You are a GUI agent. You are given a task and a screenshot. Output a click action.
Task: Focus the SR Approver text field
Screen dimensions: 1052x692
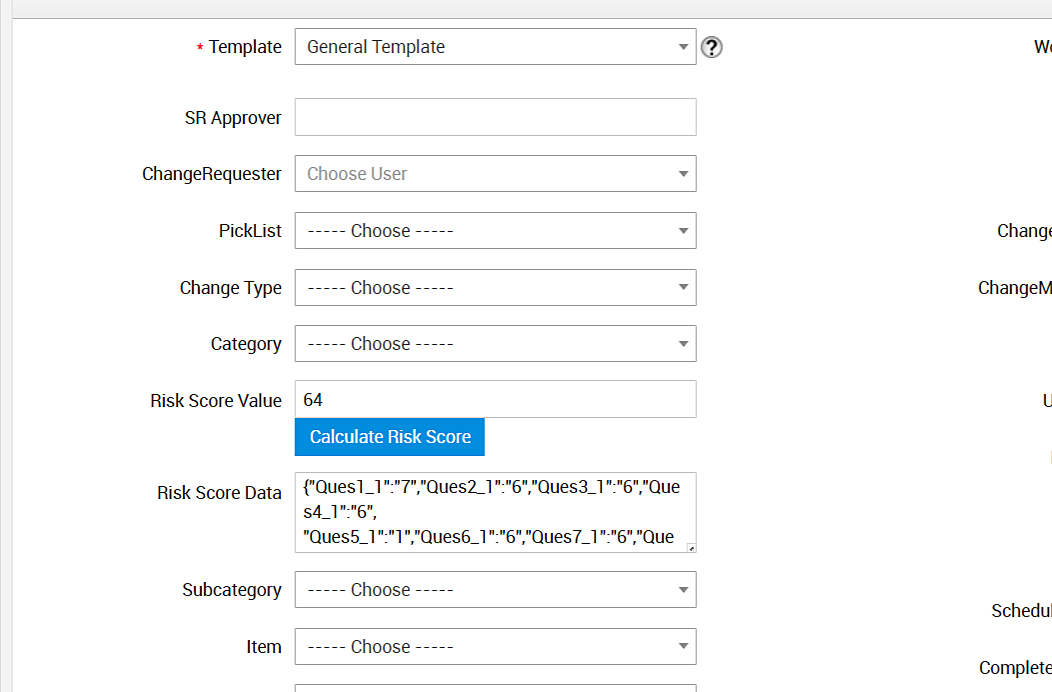tap(495, 117)
